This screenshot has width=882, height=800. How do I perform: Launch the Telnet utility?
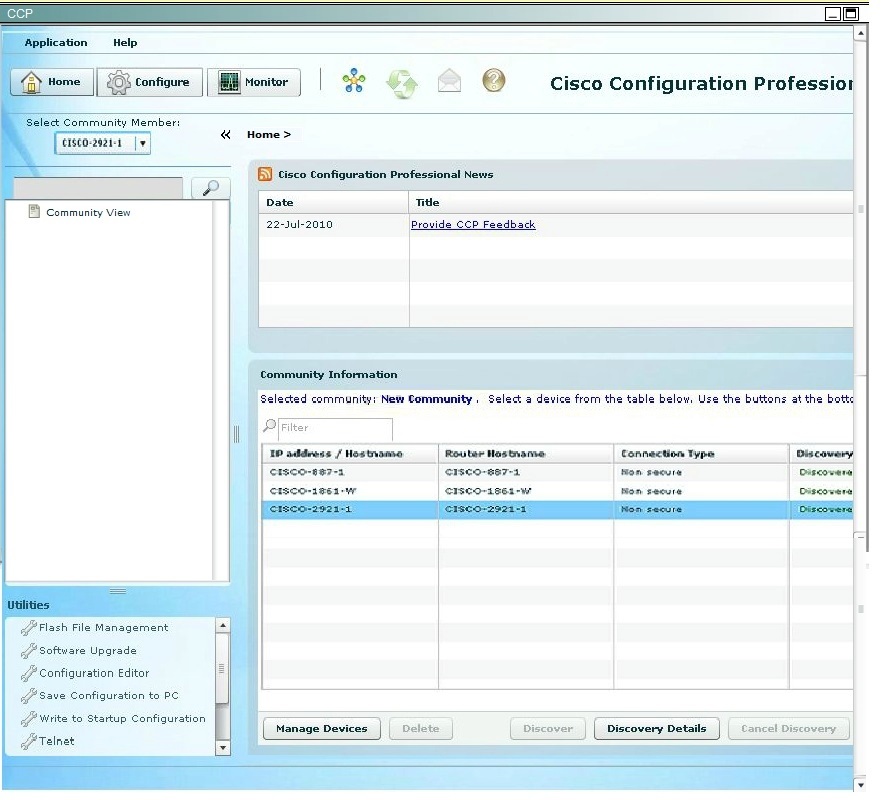click(x=56, y=741)
